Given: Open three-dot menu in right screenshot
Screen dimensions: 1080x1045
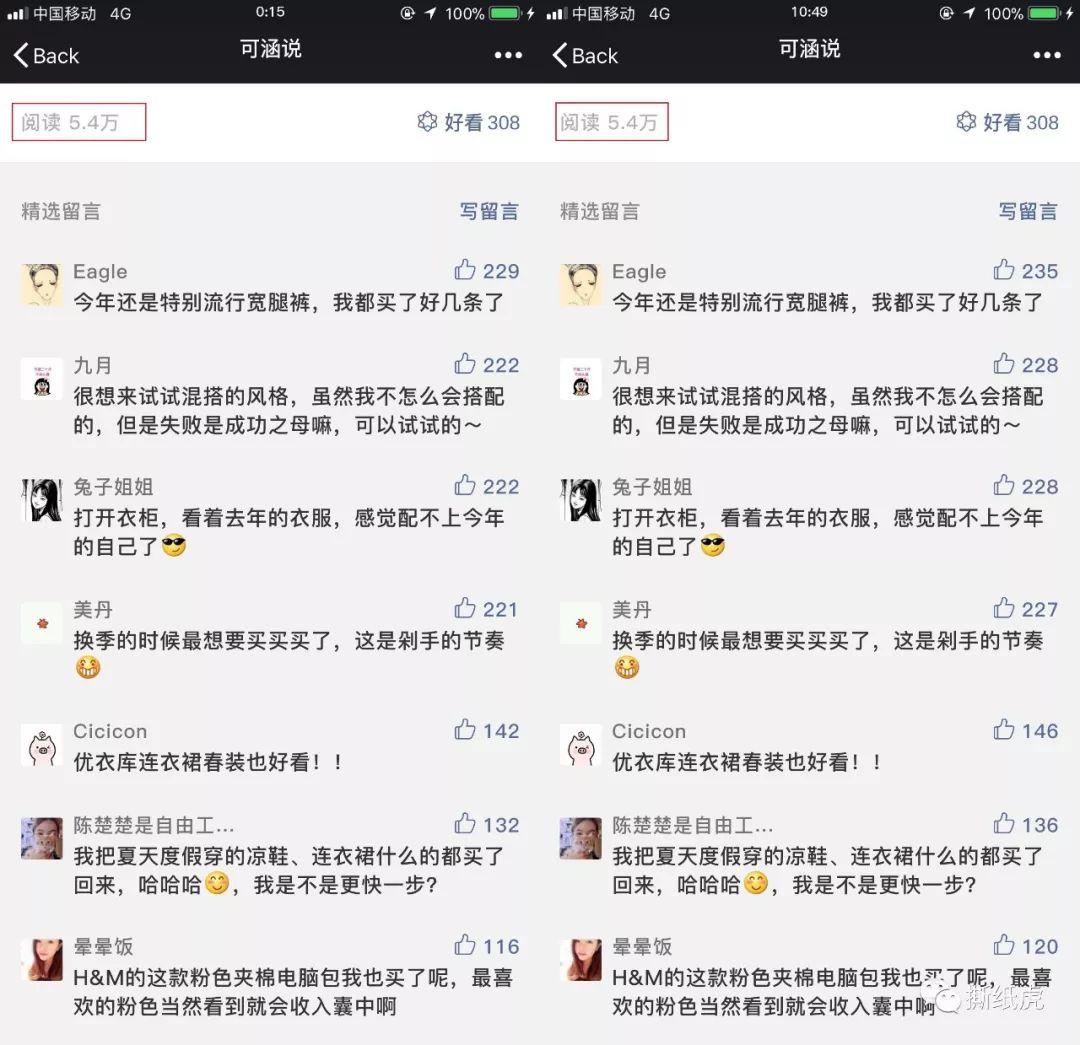Looking at the screenshot, I should tap(1047, 55).
